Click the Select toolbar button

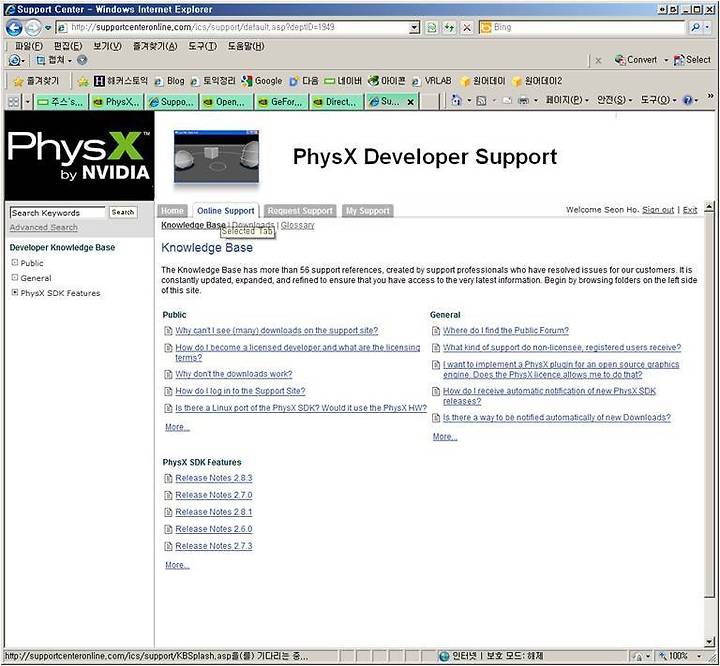click(x=692, y=60)
